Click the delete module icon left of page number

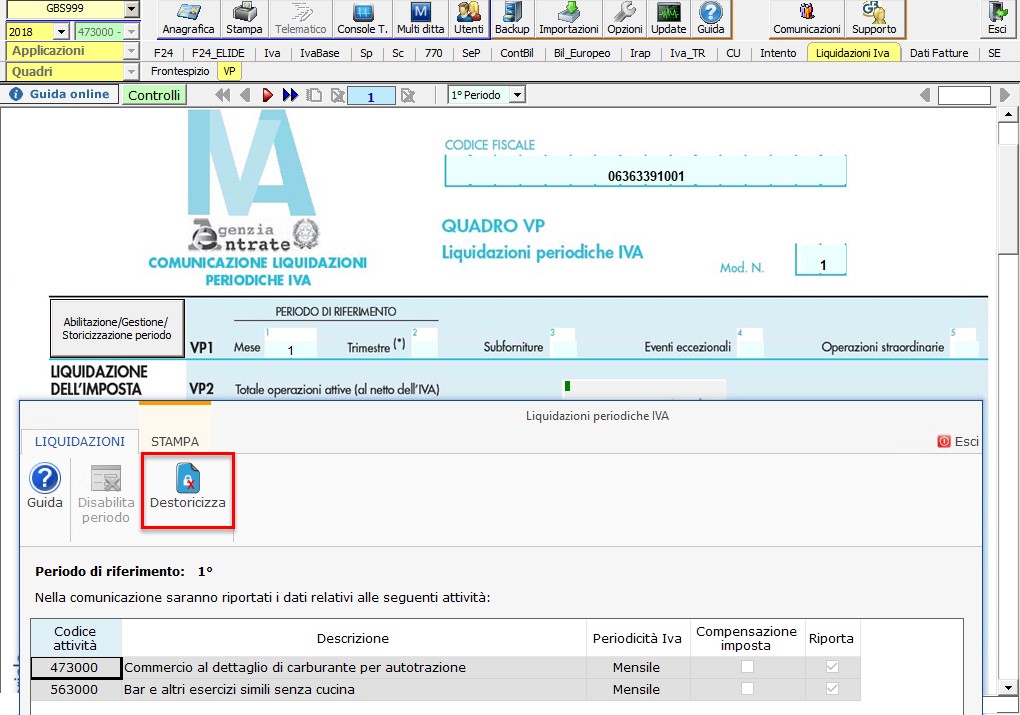point(337,95)
